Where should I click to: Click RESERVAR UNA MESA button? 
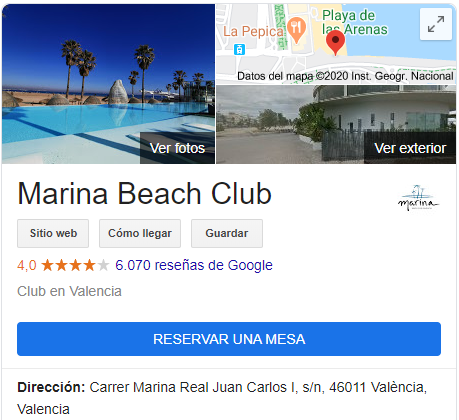[x=229, y=339]
